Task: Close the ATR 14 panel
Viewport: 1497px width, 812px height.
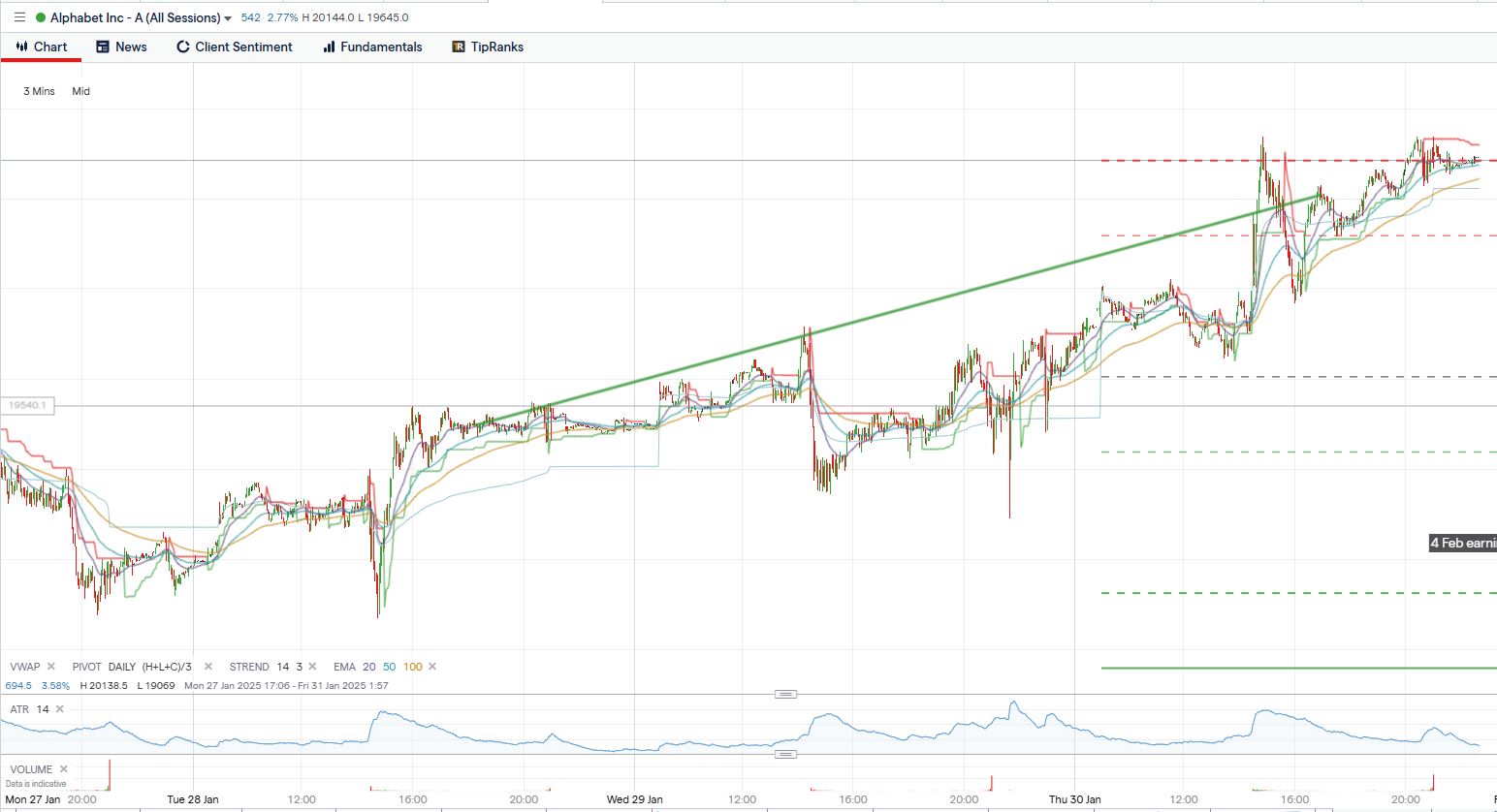Action: [60, 709]
